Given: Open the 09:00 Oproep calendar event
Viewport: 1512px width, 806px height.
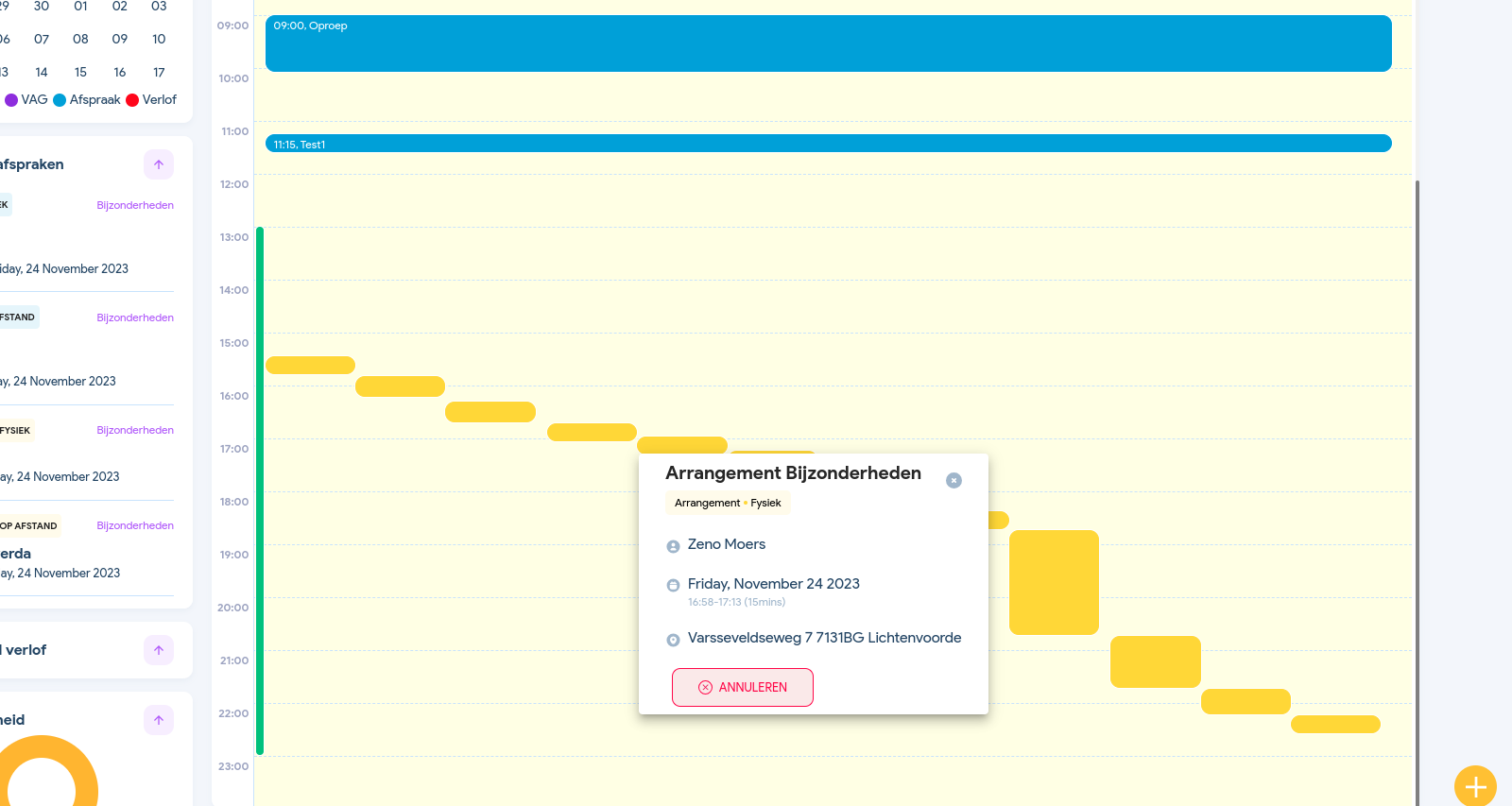Looking at the screenshot, I should 827,43.
